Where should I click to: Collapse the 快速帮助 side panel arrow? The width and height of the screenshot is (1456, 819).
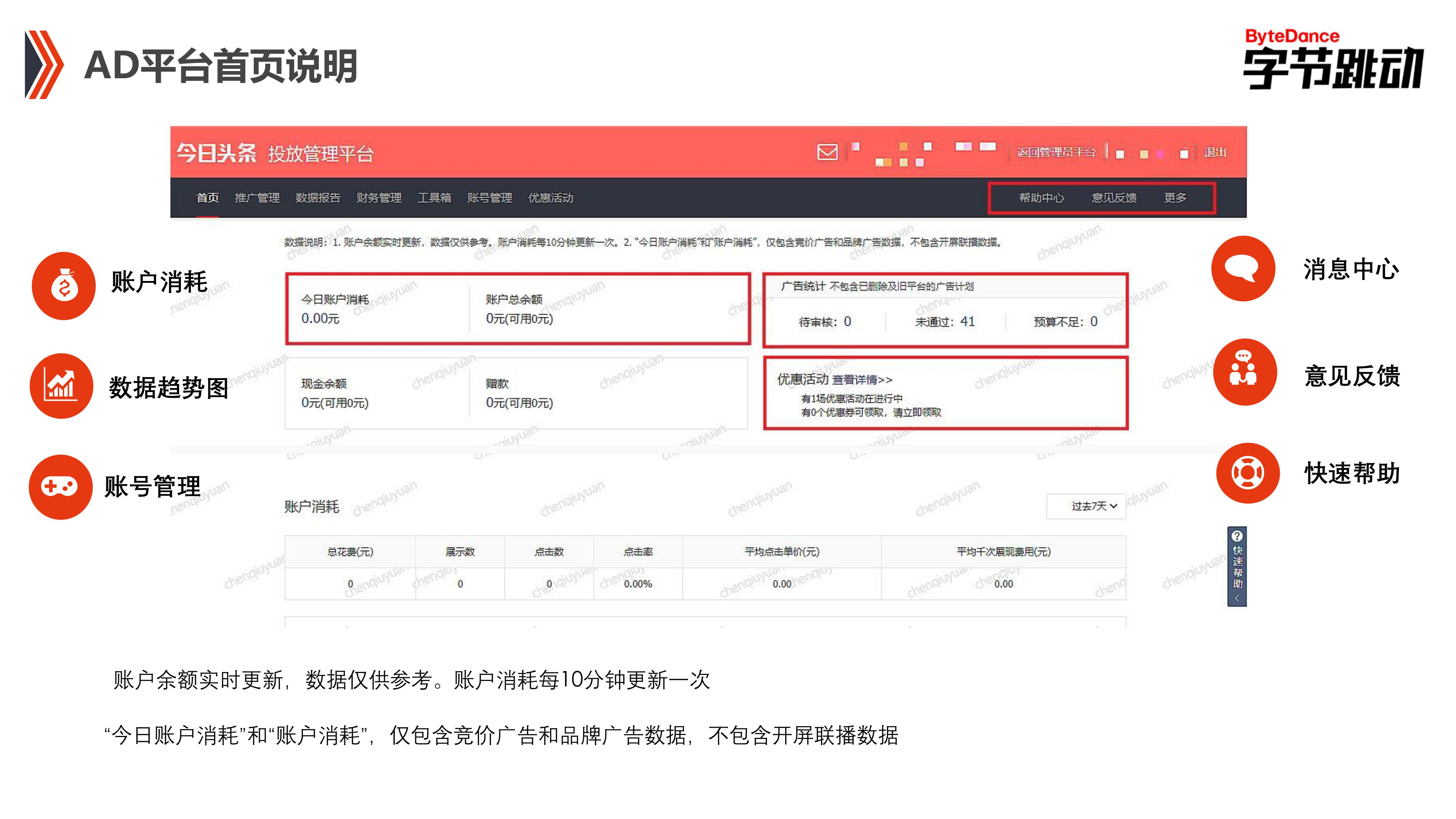(1237, 598)
